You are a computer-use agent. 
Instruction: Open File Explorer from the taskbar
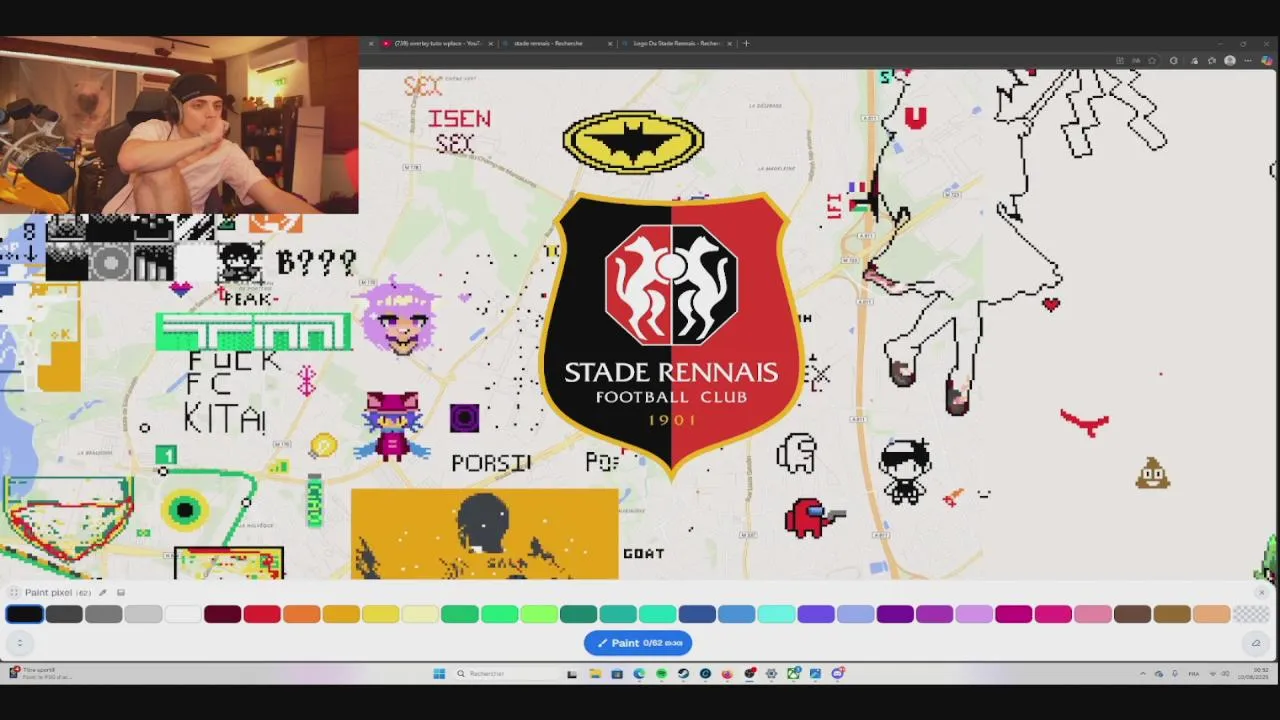[594, 674]
